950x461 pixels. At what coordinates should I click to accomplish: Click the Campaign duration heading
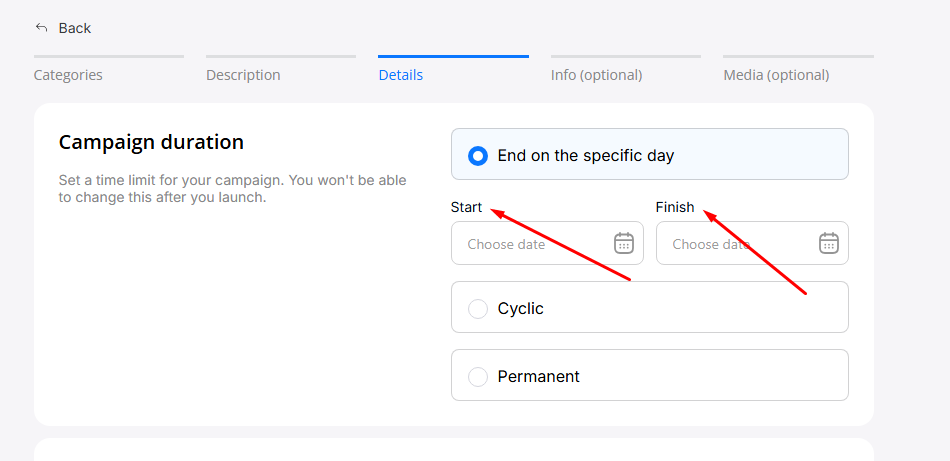(151, 142)
